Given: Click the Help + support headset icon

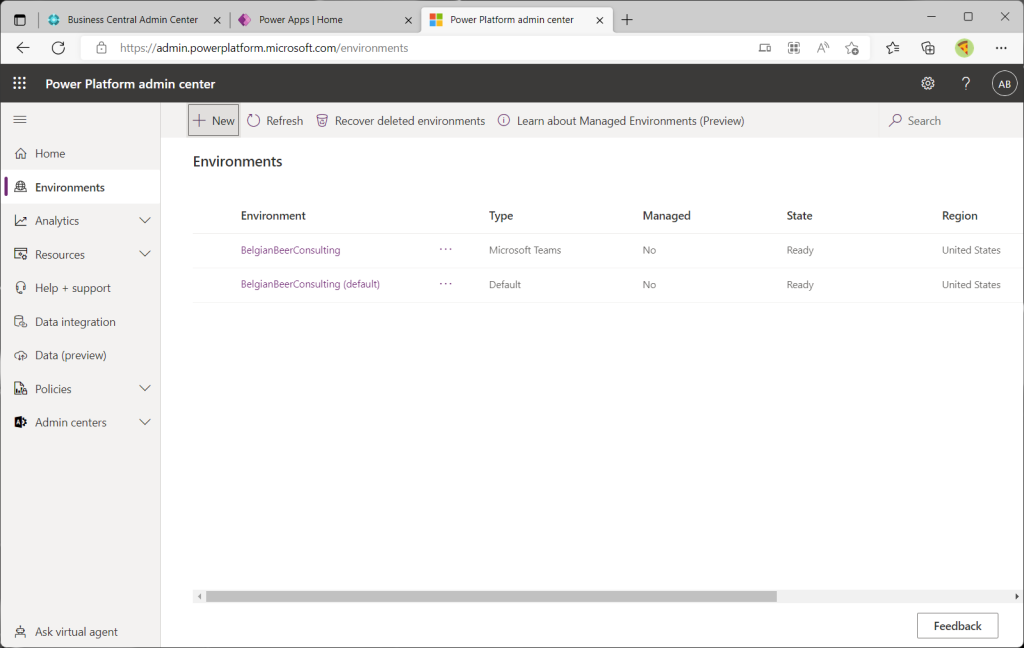Looking at the screenshot, I should point(21,288).
